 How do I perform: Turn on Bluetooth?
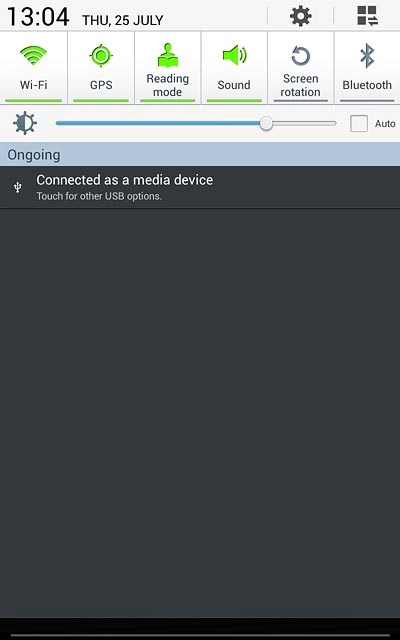point(367,68)
